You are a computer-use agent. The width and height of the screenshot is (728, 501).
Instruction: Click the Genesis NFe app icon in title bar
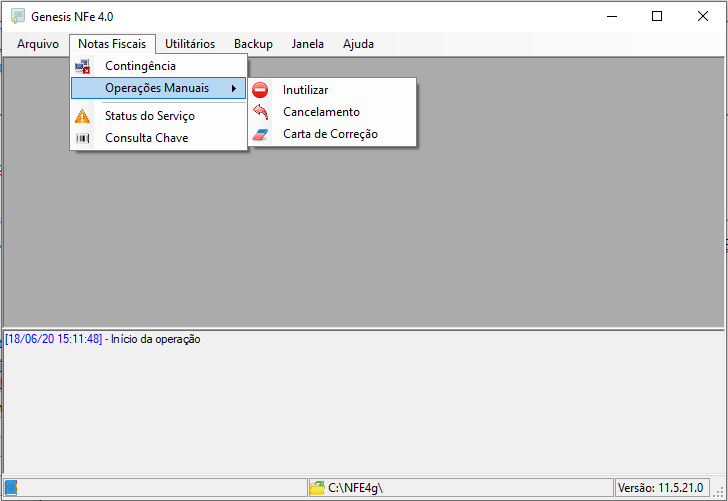tap(17, 16)
